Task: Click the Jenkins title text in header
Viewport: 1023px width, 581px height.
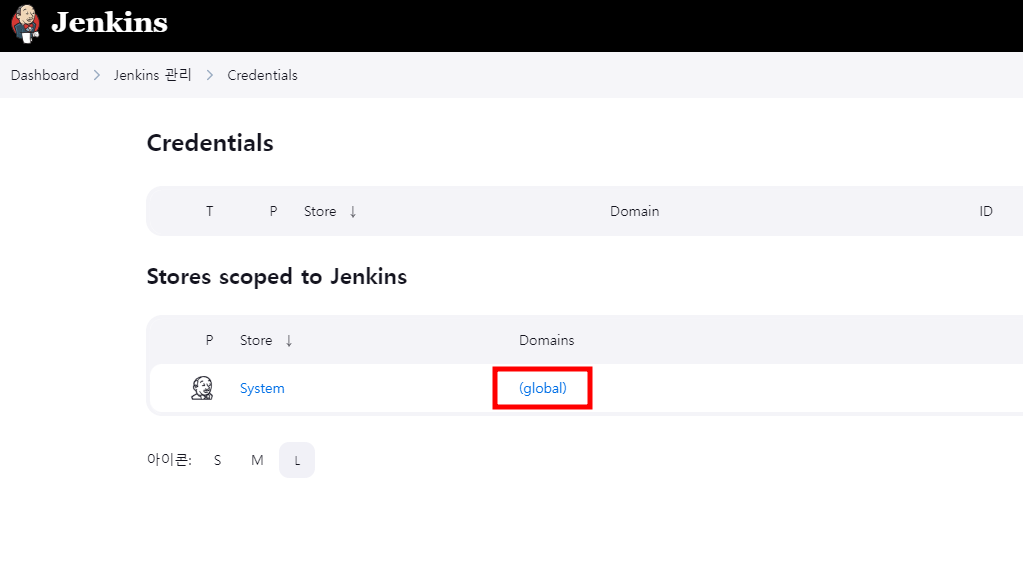Action: pos(110,23)
